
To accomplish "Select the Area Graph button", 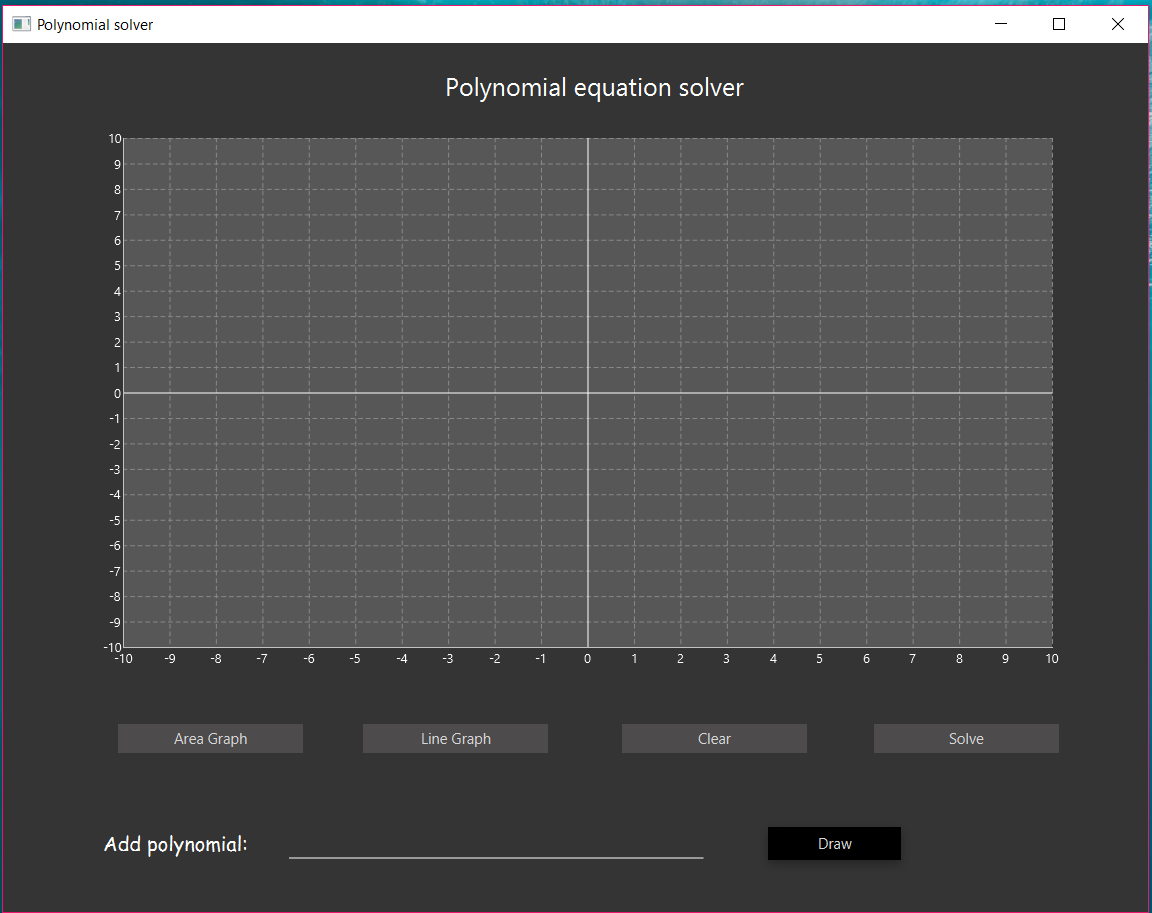I will pos(210,738).
